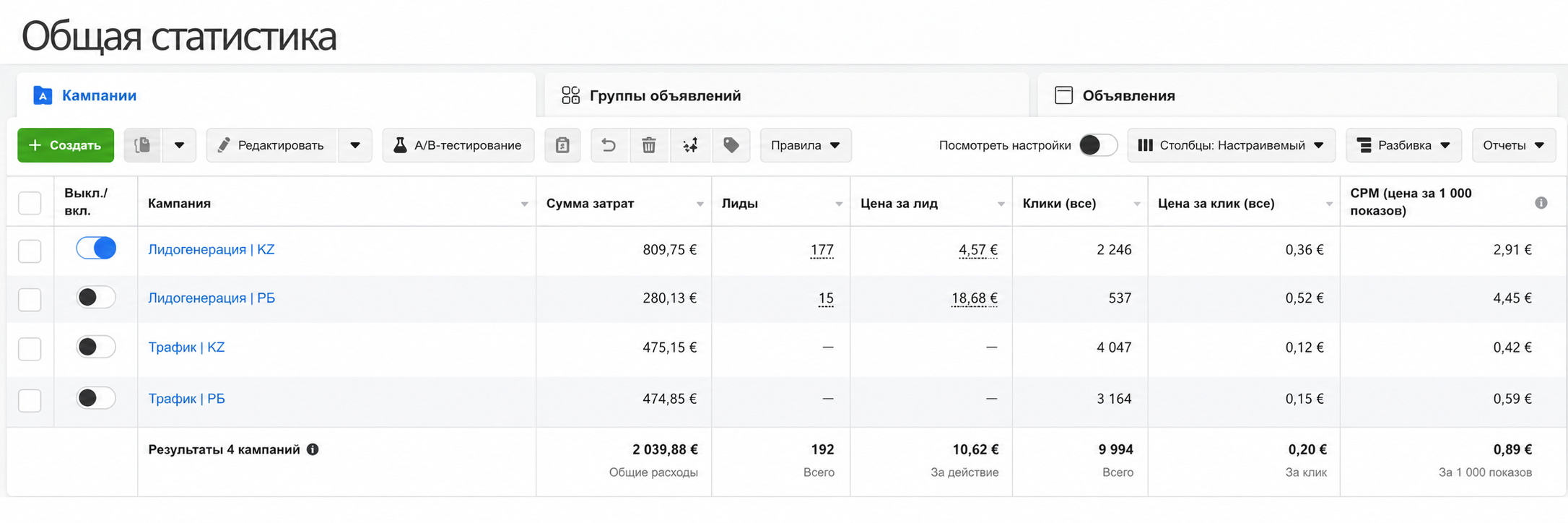
Task: Click the Редактировать button
Action: pyautogui.click(x=272, y=145)
